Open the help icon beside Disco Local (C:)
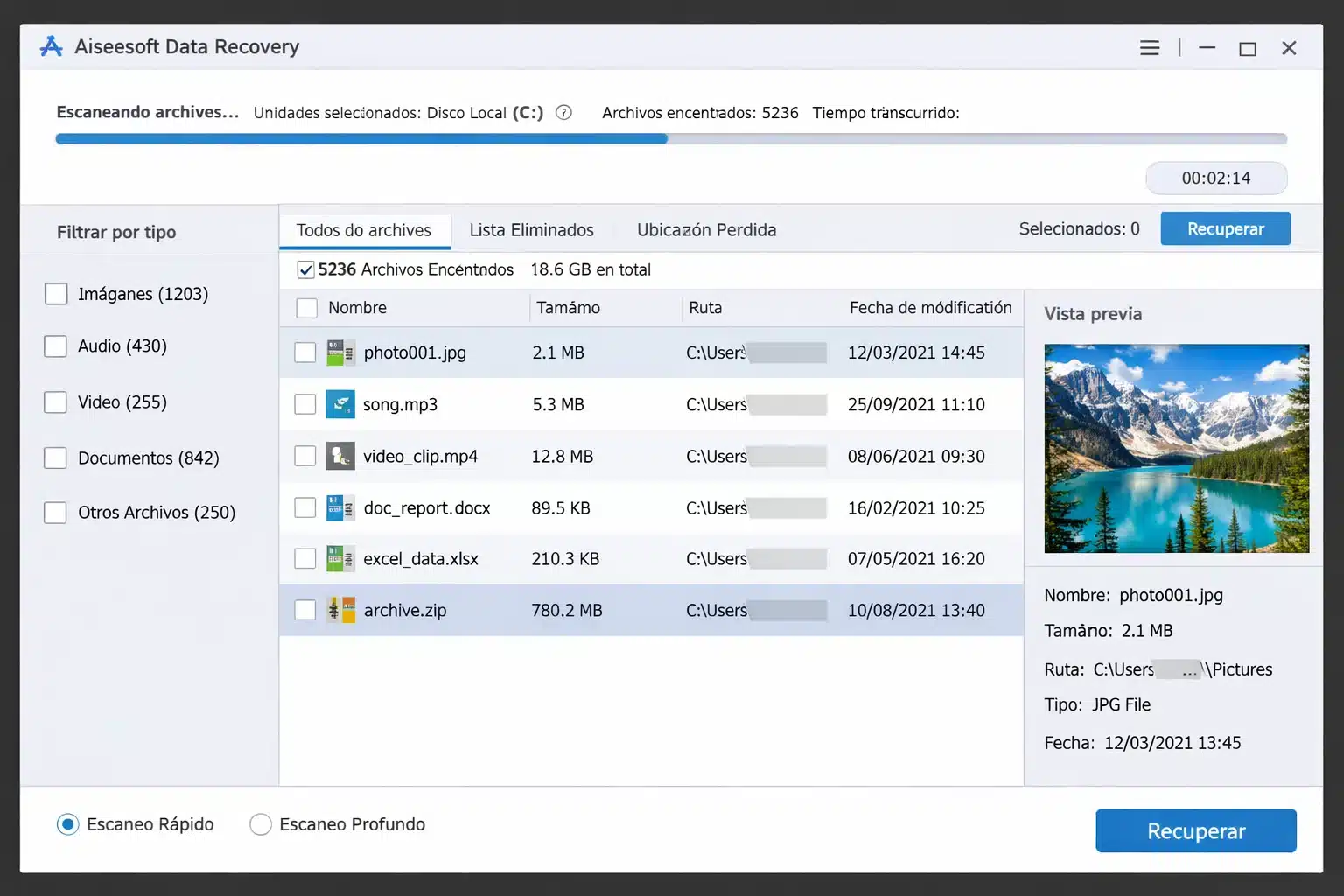The width and height of the screenshot is (1344, 896). [563, 112]
